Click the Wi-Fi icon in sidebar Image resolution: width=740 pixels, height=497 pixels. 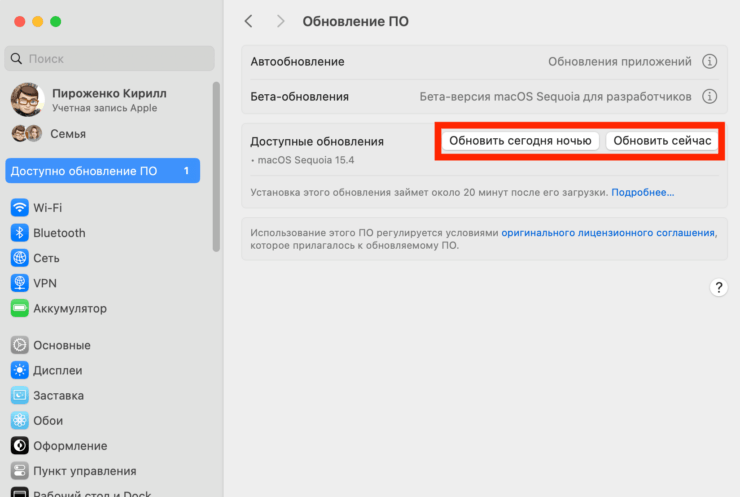point(19,208)
